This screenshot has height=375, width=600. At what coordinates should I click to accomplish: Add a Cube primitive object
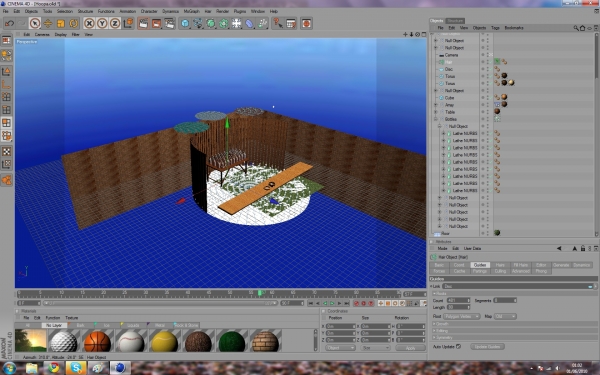(185, 23)
